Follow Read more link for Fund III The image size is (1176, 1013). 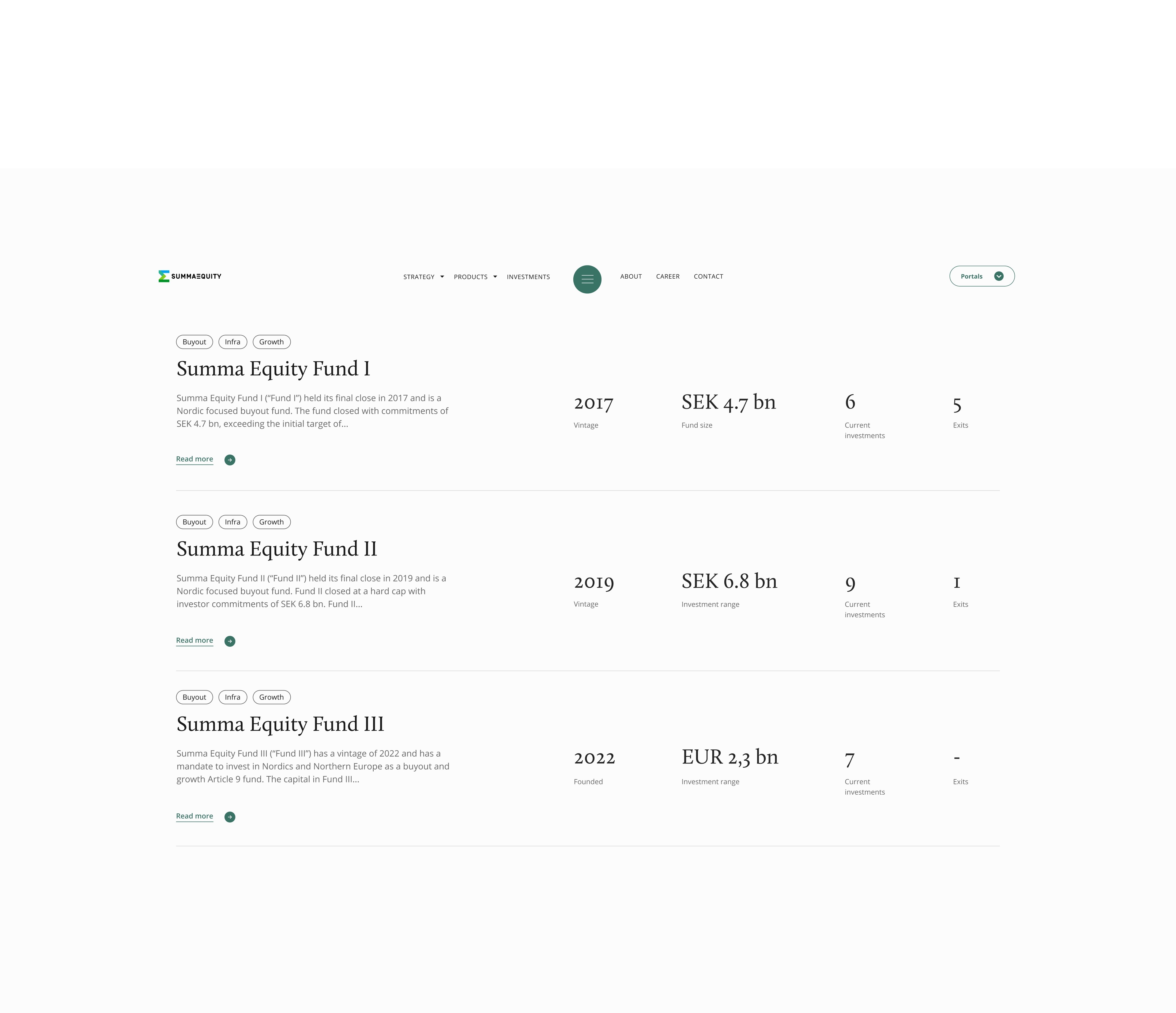tap(195, 816)
